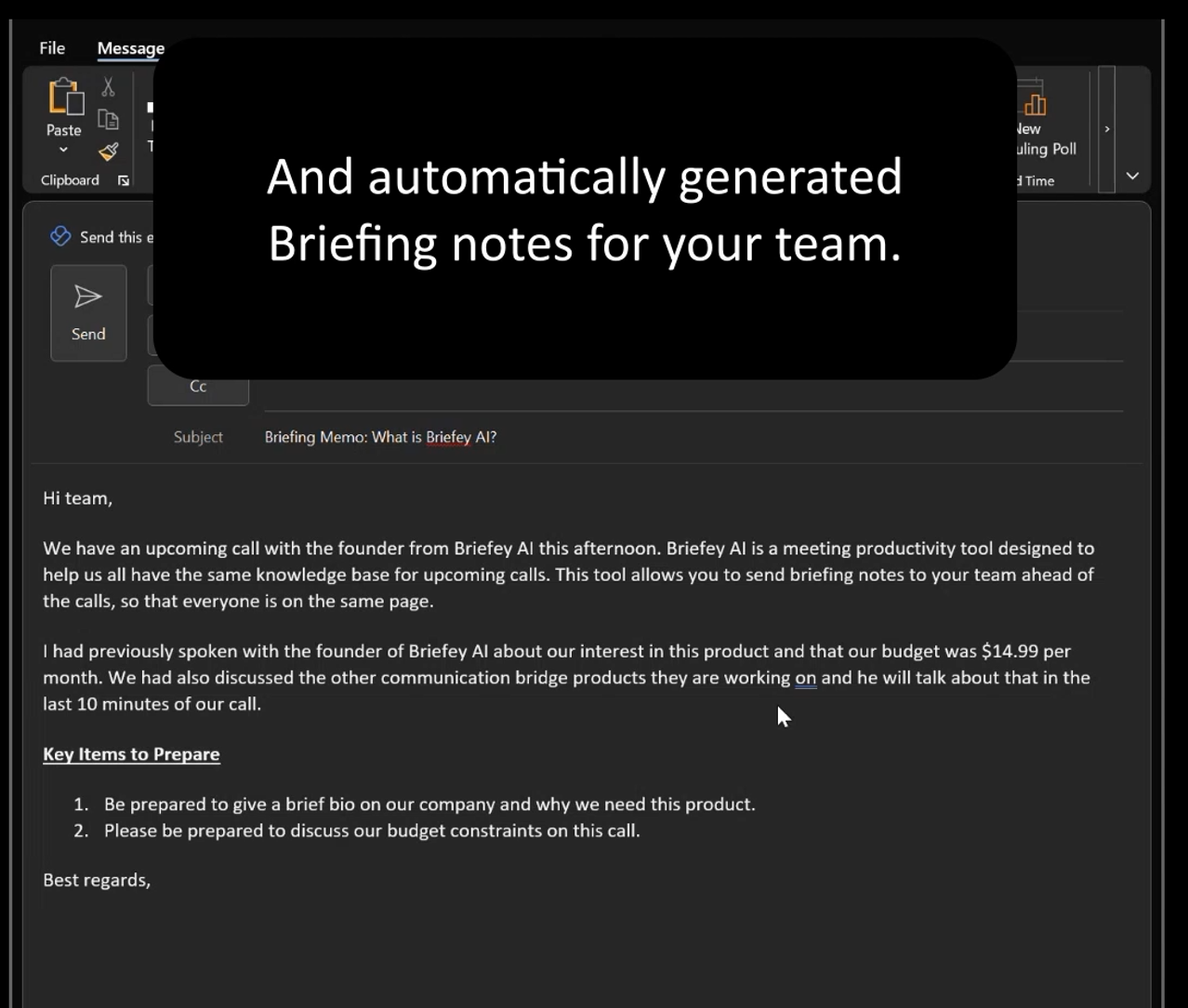Select the Format Painter brush icon
The image size is (1188, 1008).
pos(109,152)
